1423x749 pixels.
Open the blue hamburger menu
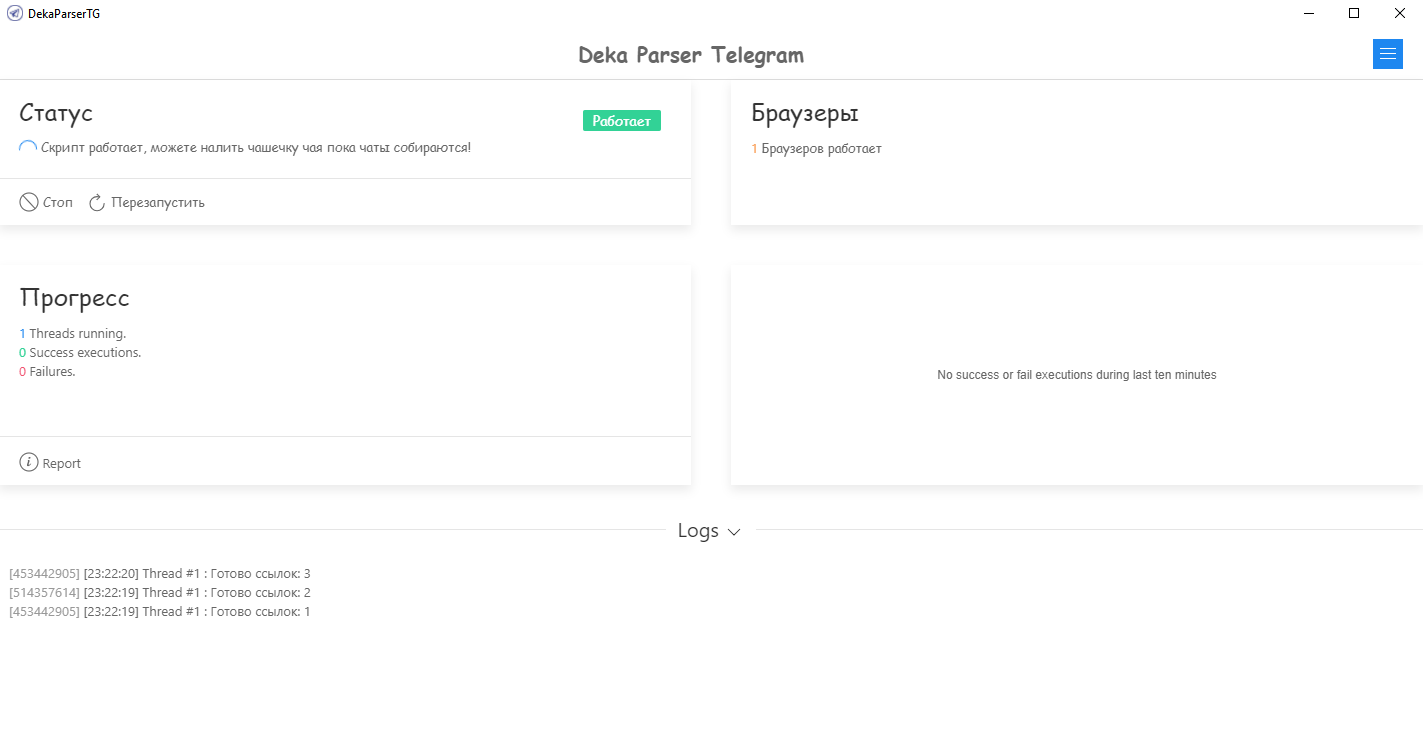pyautogui.click(x=1387, y=54)
